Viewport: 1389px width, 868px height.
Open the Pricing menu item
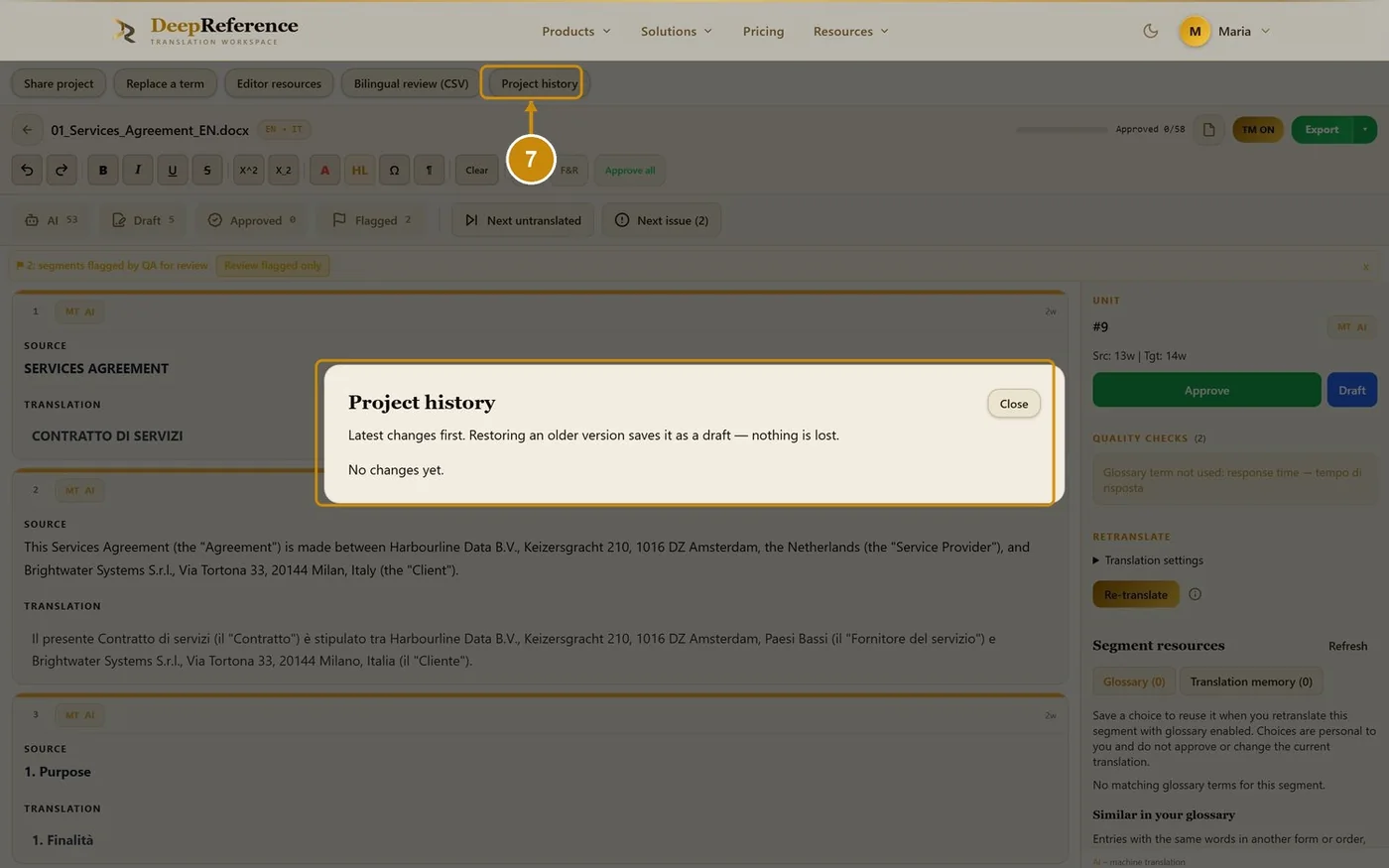(763, 31)
